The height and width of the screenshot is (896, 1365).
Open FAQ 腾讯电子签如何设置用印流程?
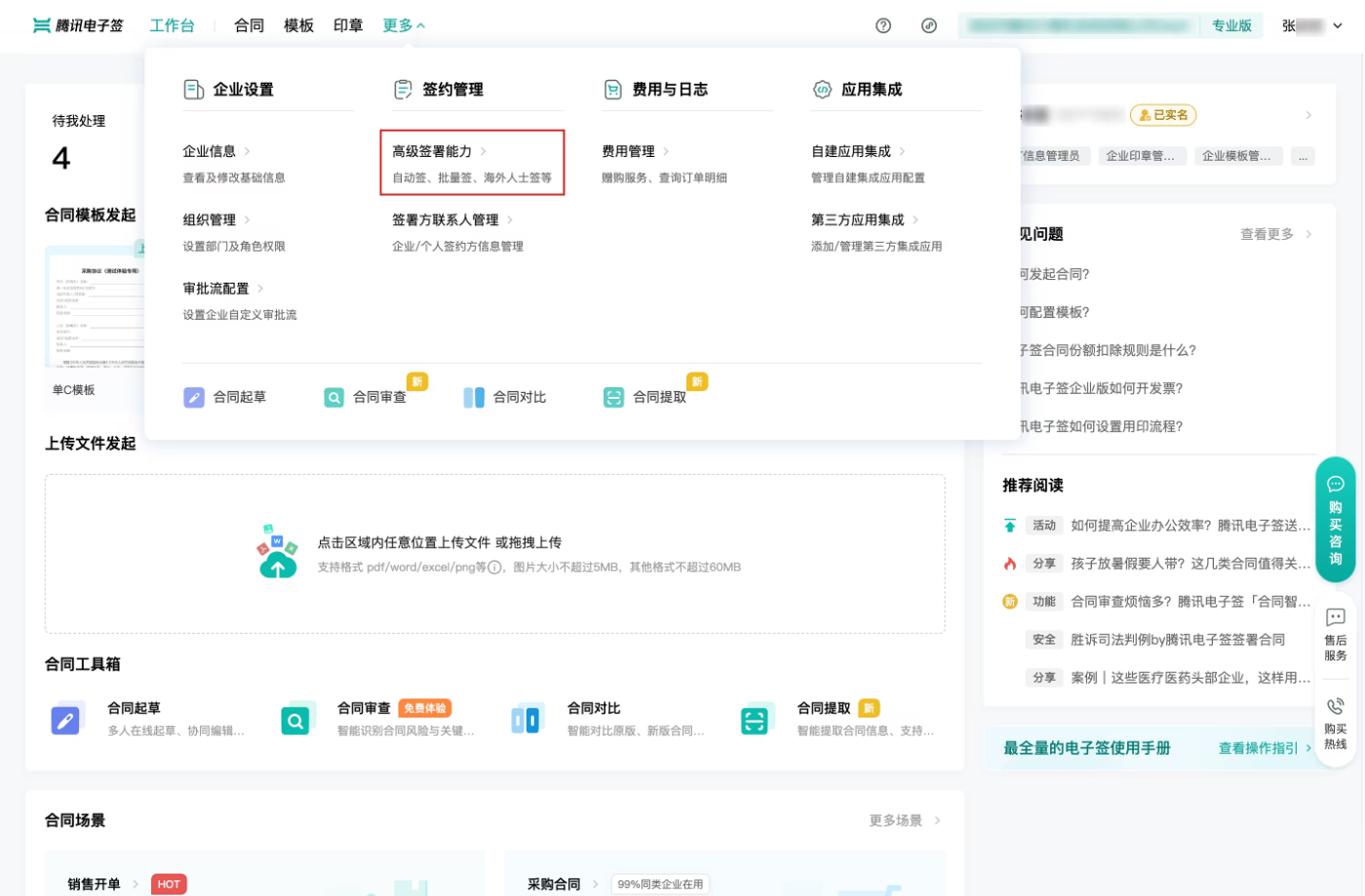tap(1101, 426)
